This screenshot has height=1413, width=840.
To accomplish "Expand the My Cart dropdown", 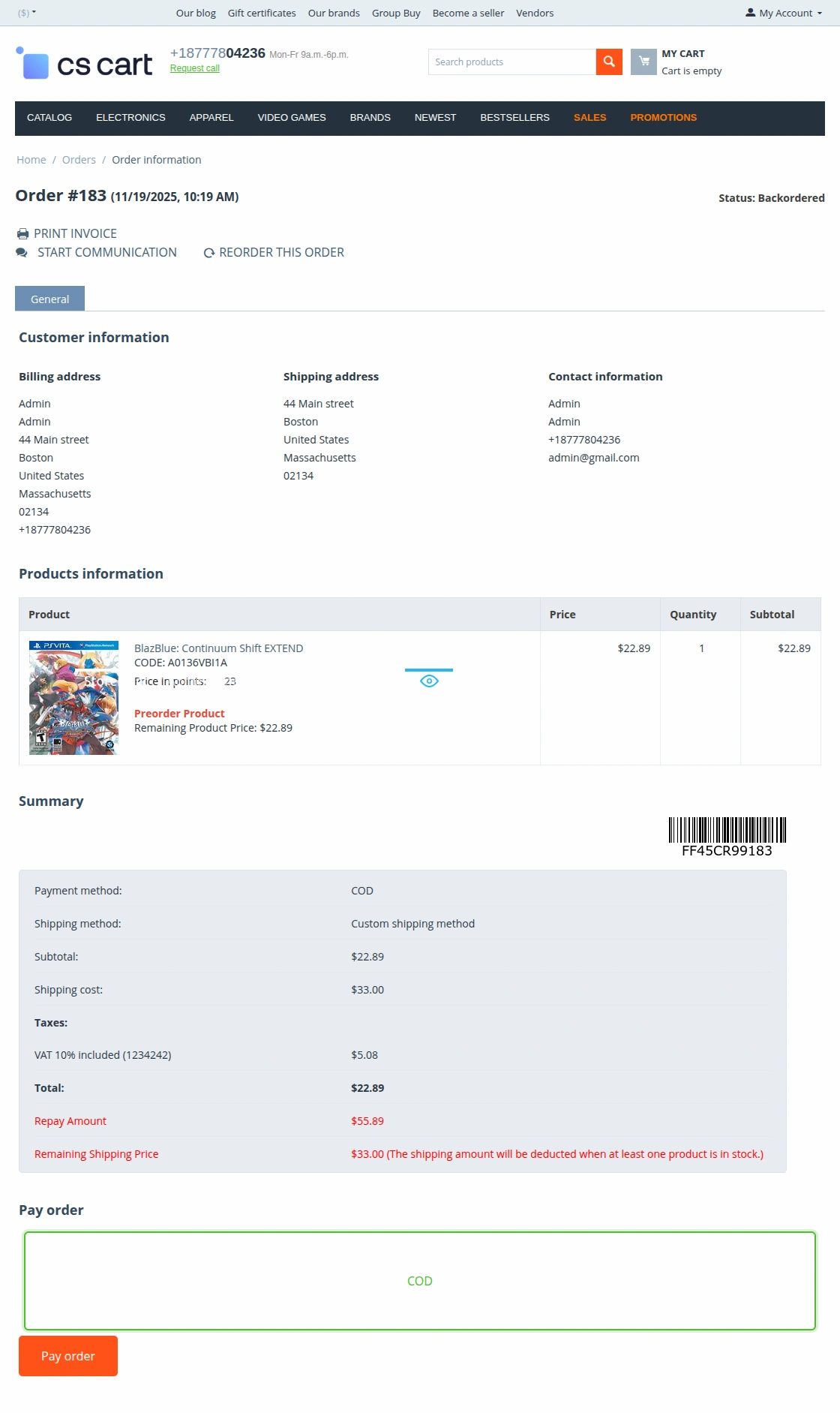I will pyautogui.click(x=691, y=62).
